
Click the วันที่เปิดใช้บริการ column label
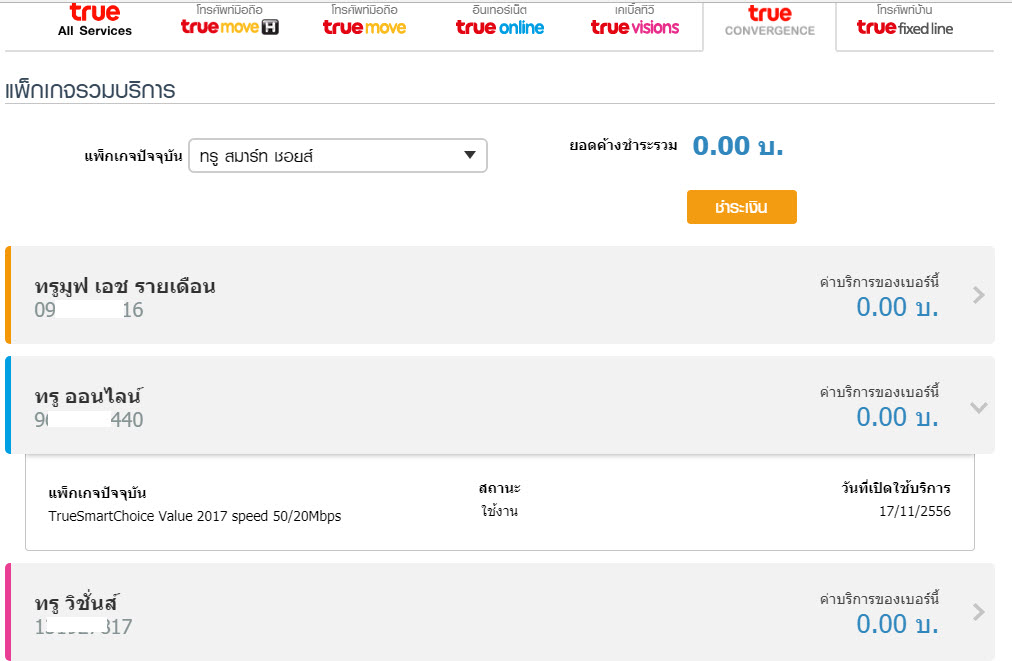(896, 488)
